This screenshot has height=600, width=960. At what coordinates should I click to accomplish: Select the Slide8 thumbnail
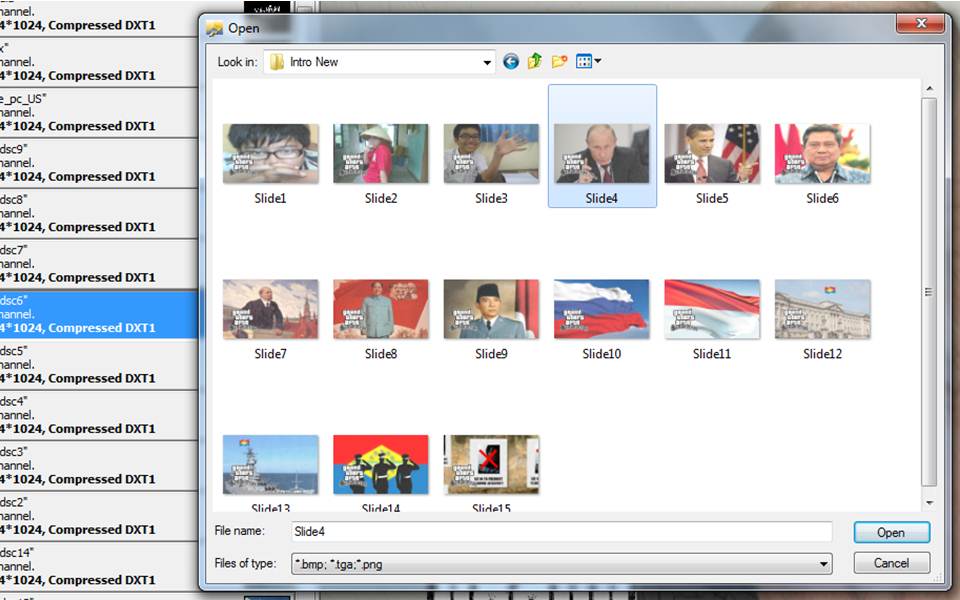click(381, 309)
